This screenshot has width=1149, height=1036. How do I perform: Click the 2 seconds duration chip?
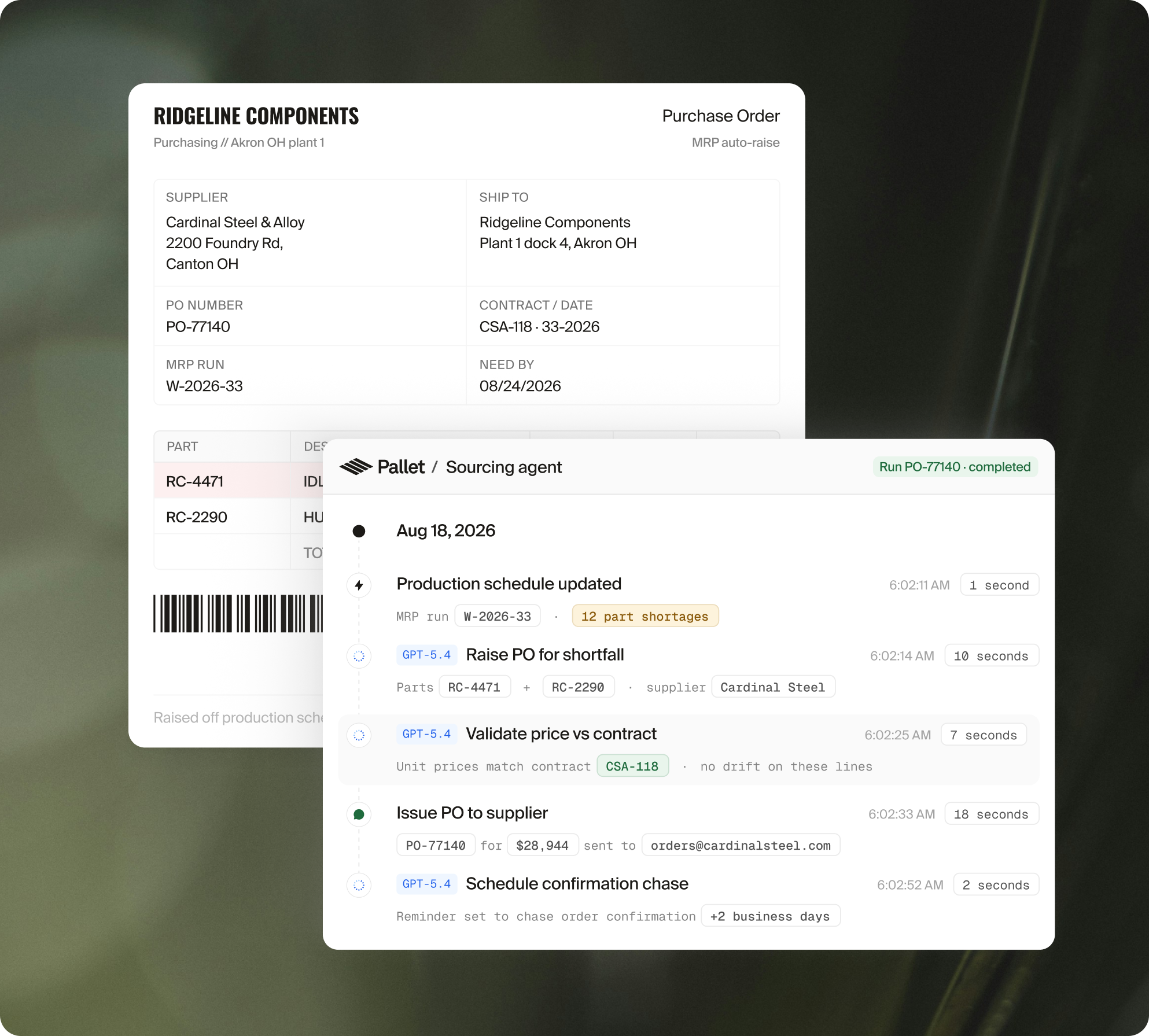996,885
